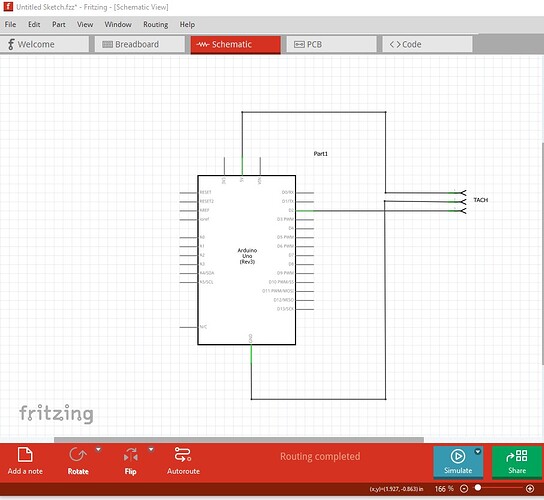Click the Part1 label
The height and width of the screenshot is (500, 544).
[x=320, y=154]
